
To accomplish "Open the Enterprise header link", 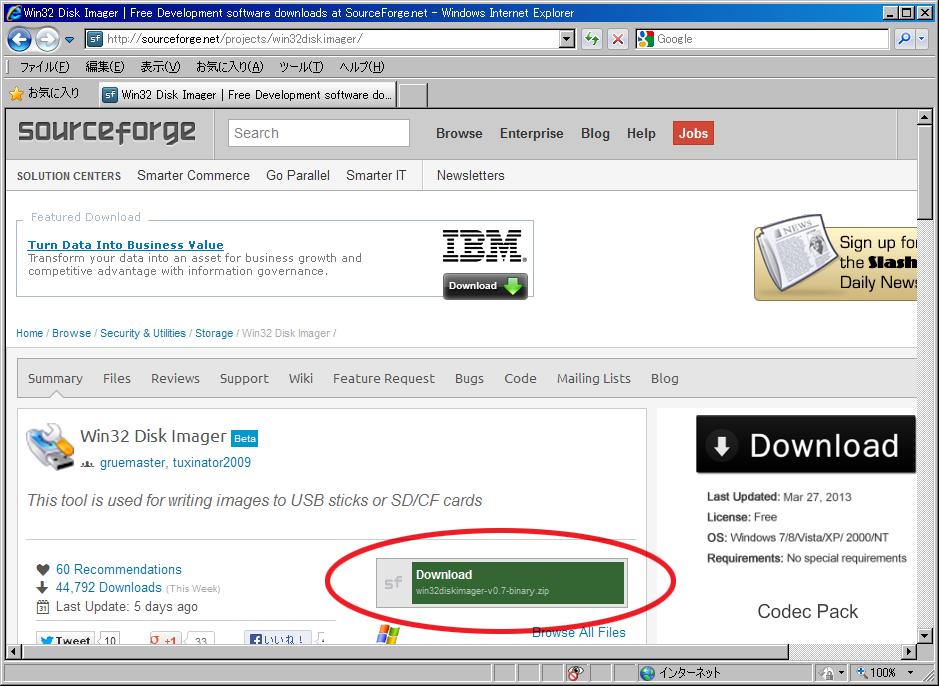I will [x=531, y=133].
